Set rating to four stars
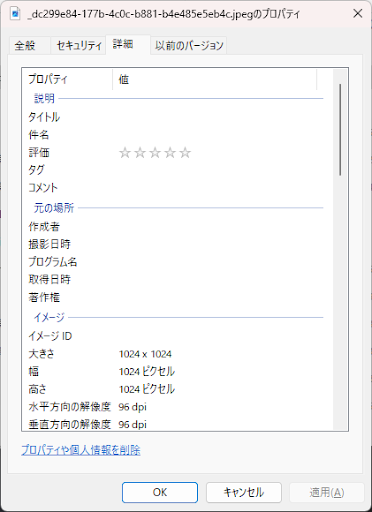372x512 pixels. (170, 153)
